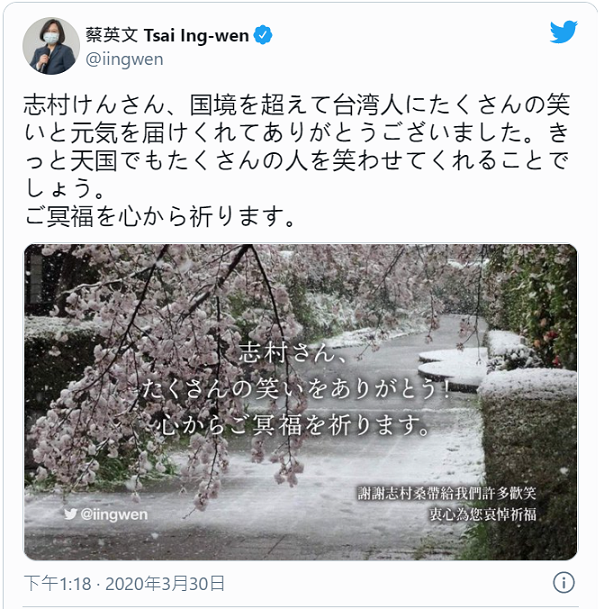Screen dimensions: 604x609
Task: Open the @iingwen handle below the name
Action: pos(124,59)
